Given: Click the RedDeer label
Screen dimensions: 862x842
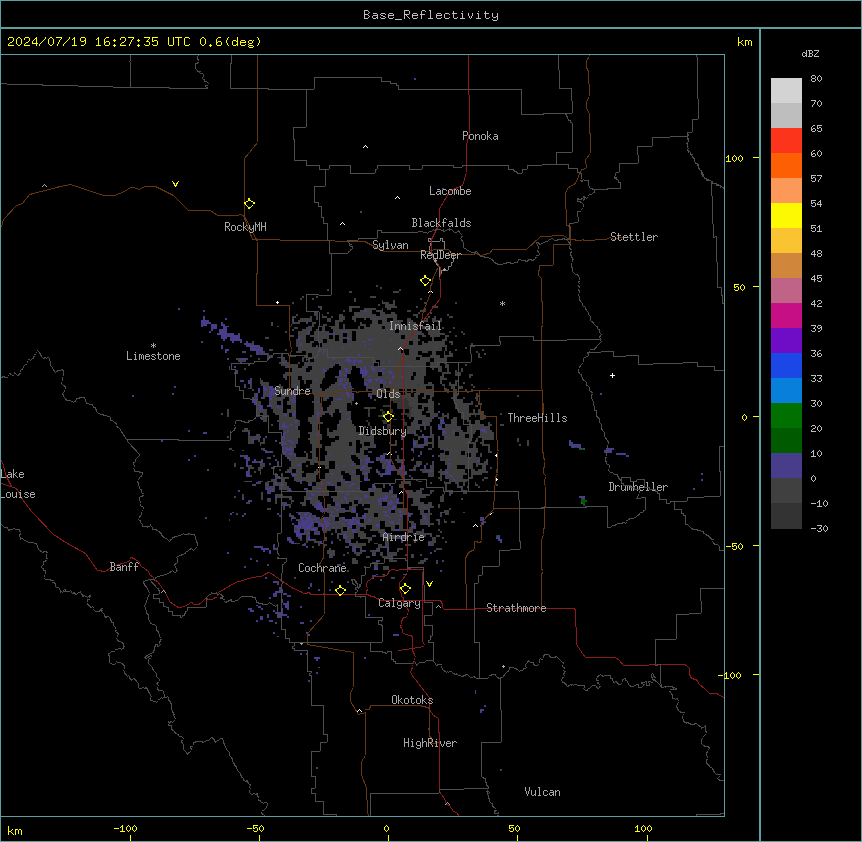Looking at the screenshot, I should [440, 255].
